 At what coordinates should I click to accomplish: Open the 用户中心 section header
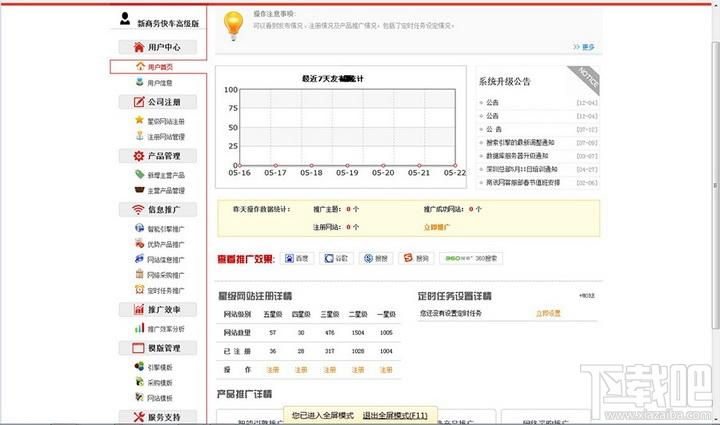[x=158, y=47]
